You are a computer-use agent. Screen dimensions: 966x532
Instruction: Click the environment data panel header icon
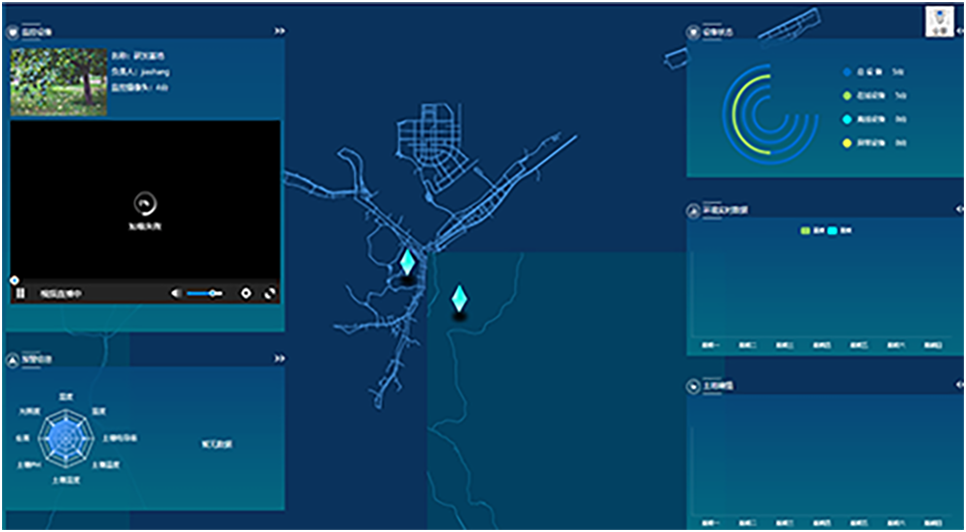693,210
